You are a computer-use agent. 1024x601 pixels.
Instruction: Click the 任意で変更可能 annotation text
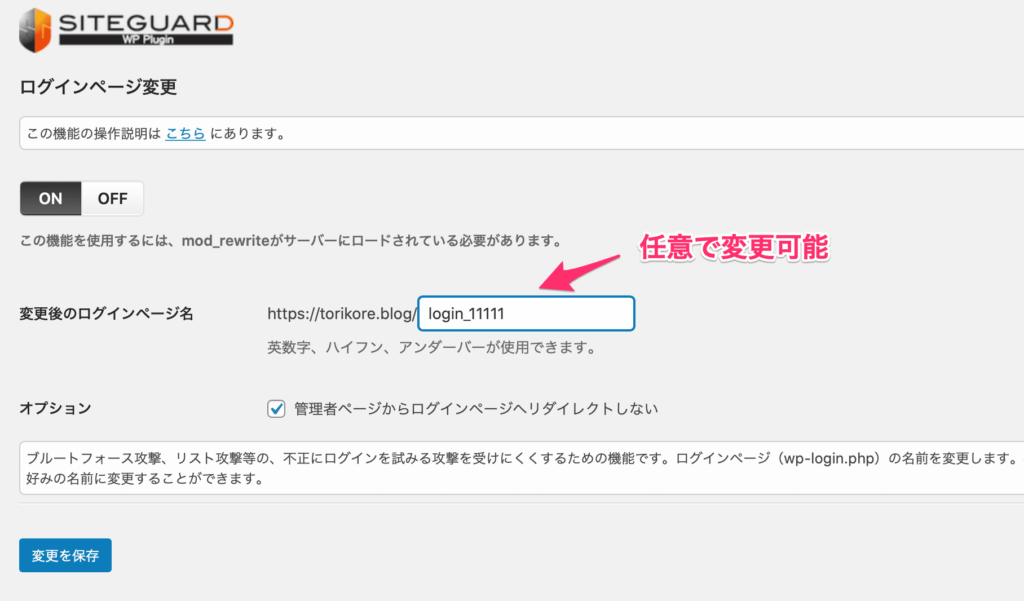734,247
